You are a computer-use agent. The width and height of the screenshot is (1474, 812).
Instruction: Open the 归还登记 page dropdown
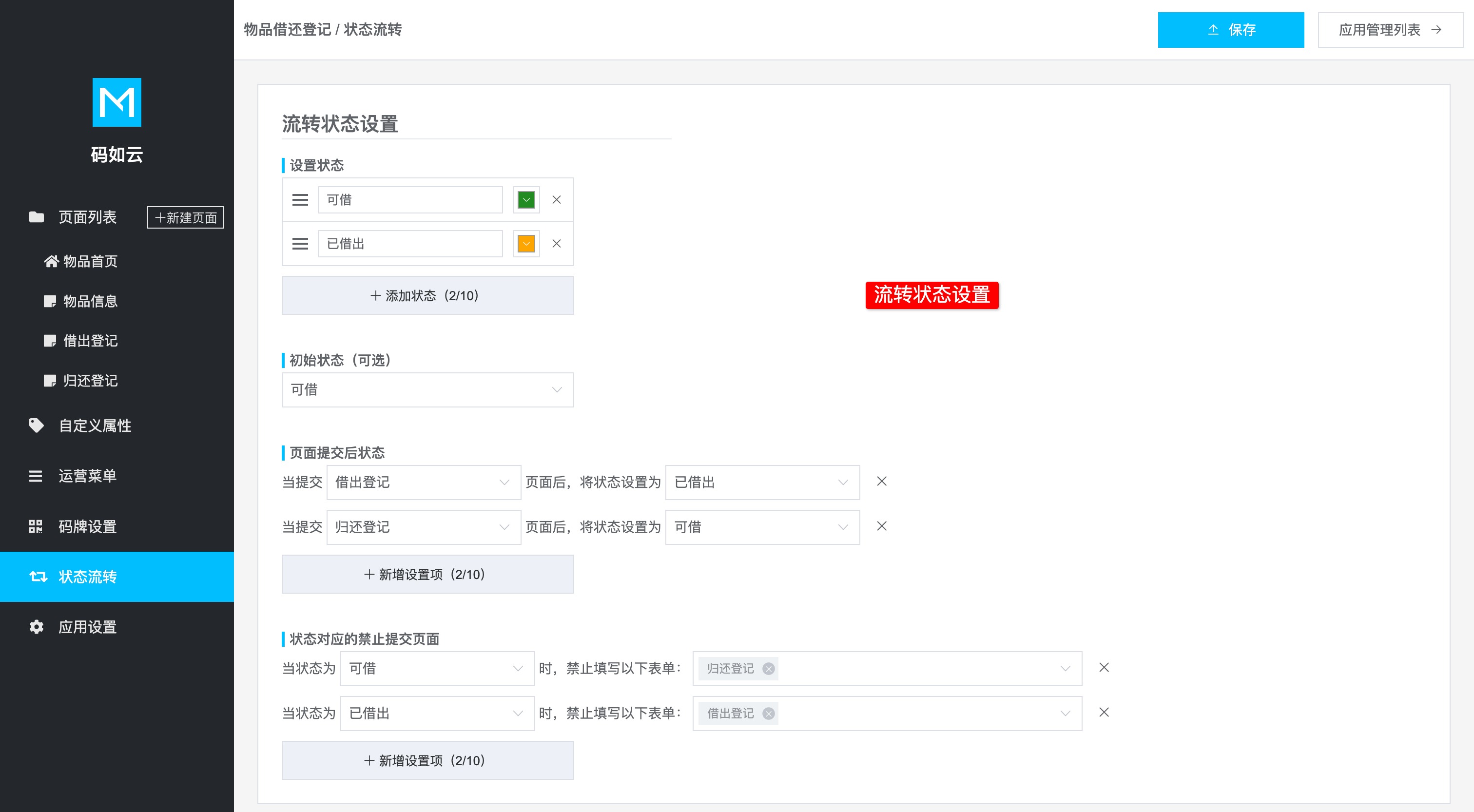click(x=424, y=527)
